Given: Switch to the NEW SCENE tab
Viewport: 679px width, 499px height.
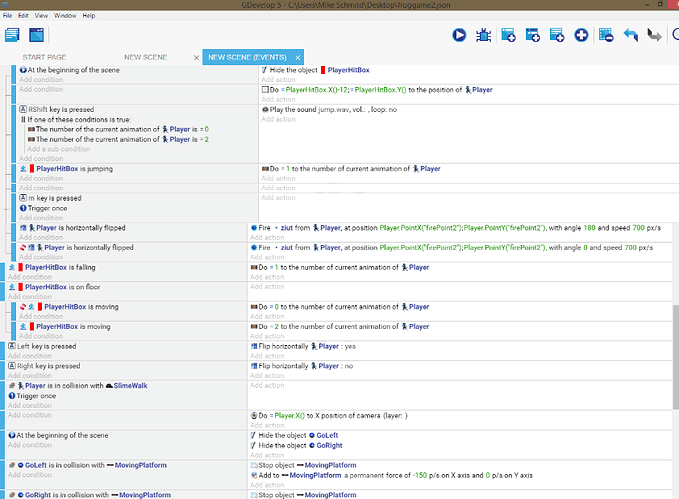Looking at the screenshot, I should 146,57.
